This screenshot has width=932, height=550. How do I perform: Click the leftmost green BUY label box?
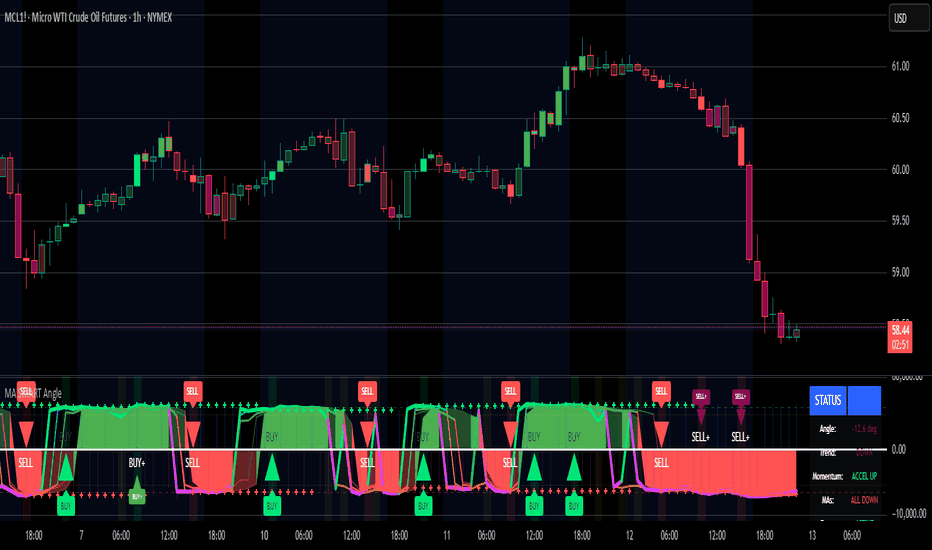pos(65,506)
